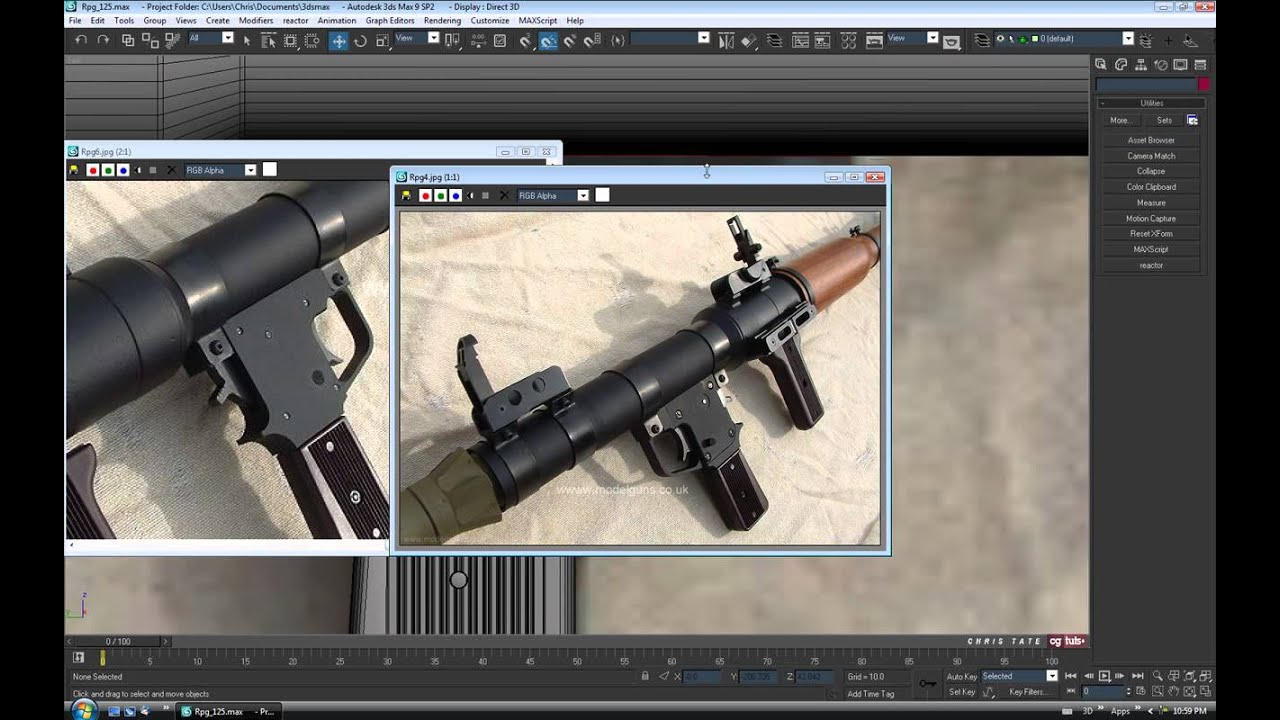Open the selection filter All dropdown

pyautogui.click(x=227, y=38)
